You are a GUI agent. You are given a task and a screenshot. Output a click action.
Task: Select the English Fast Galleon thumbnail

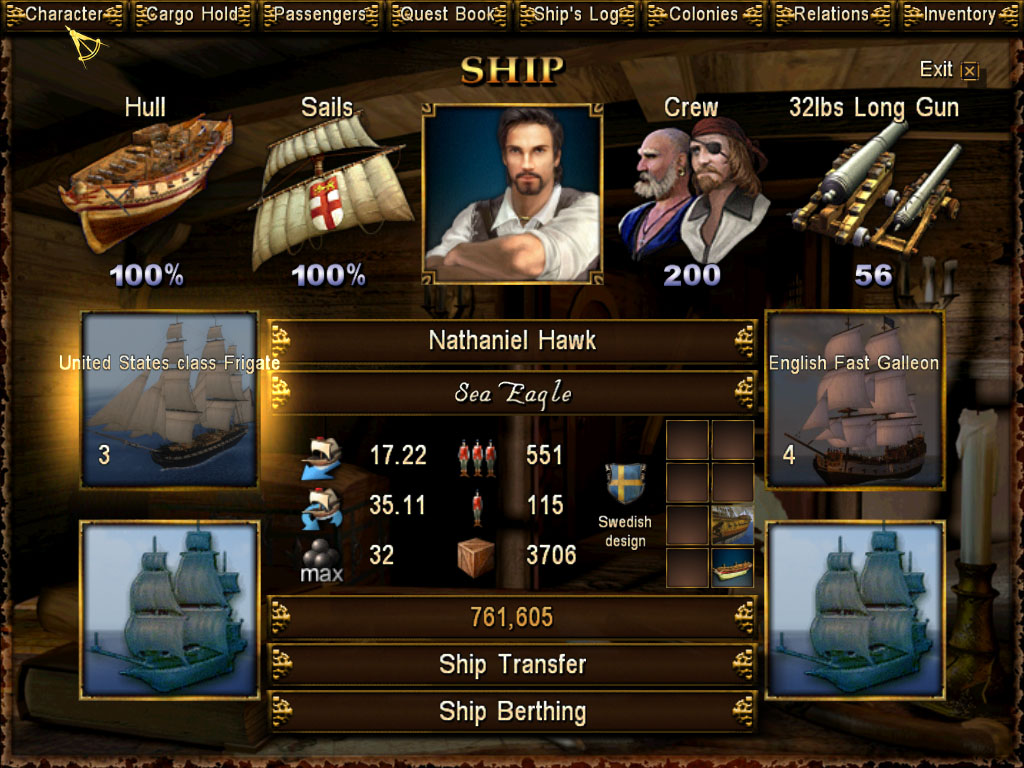click(854, 400)
